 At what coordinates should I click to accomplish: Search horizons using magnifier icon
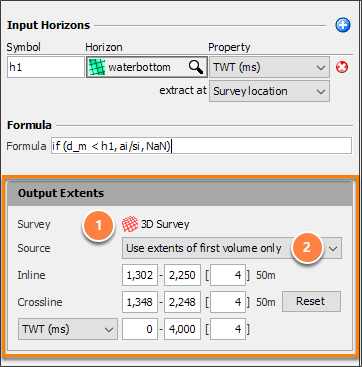coord(196,67)
